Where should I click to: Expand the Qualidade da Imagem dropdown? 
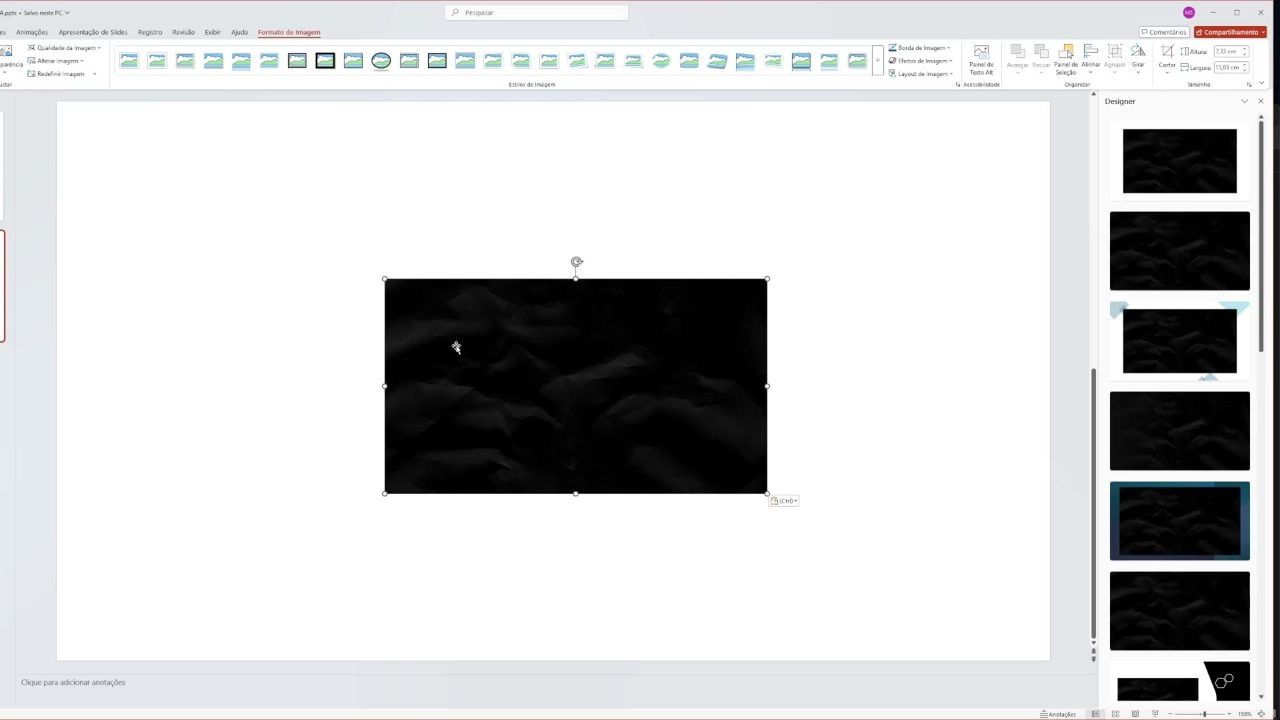(64, 48)
